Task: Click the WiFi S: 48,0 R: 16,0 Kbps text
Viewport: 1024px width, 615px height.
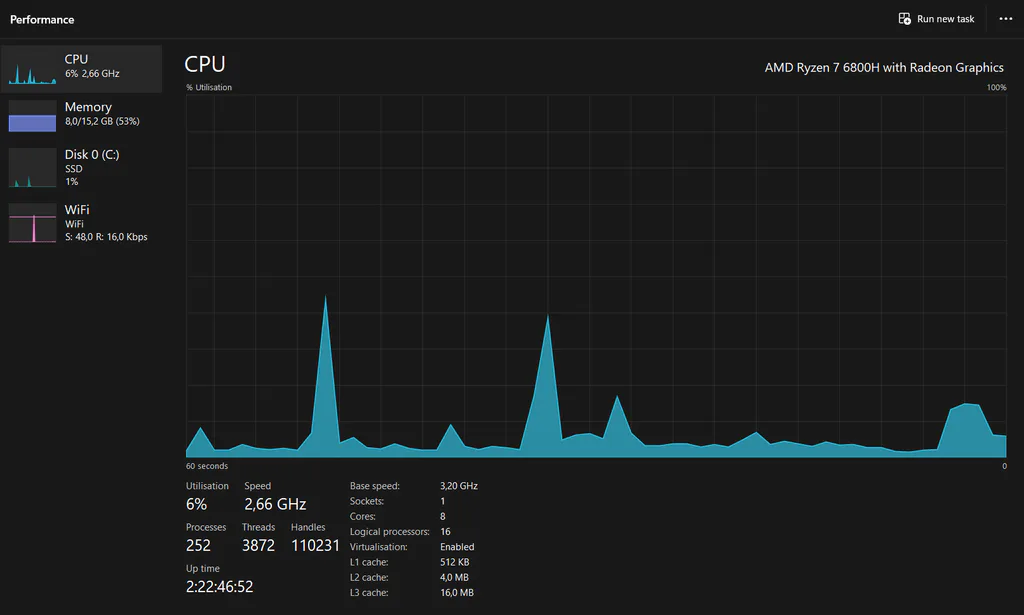Action: point(106,237)
